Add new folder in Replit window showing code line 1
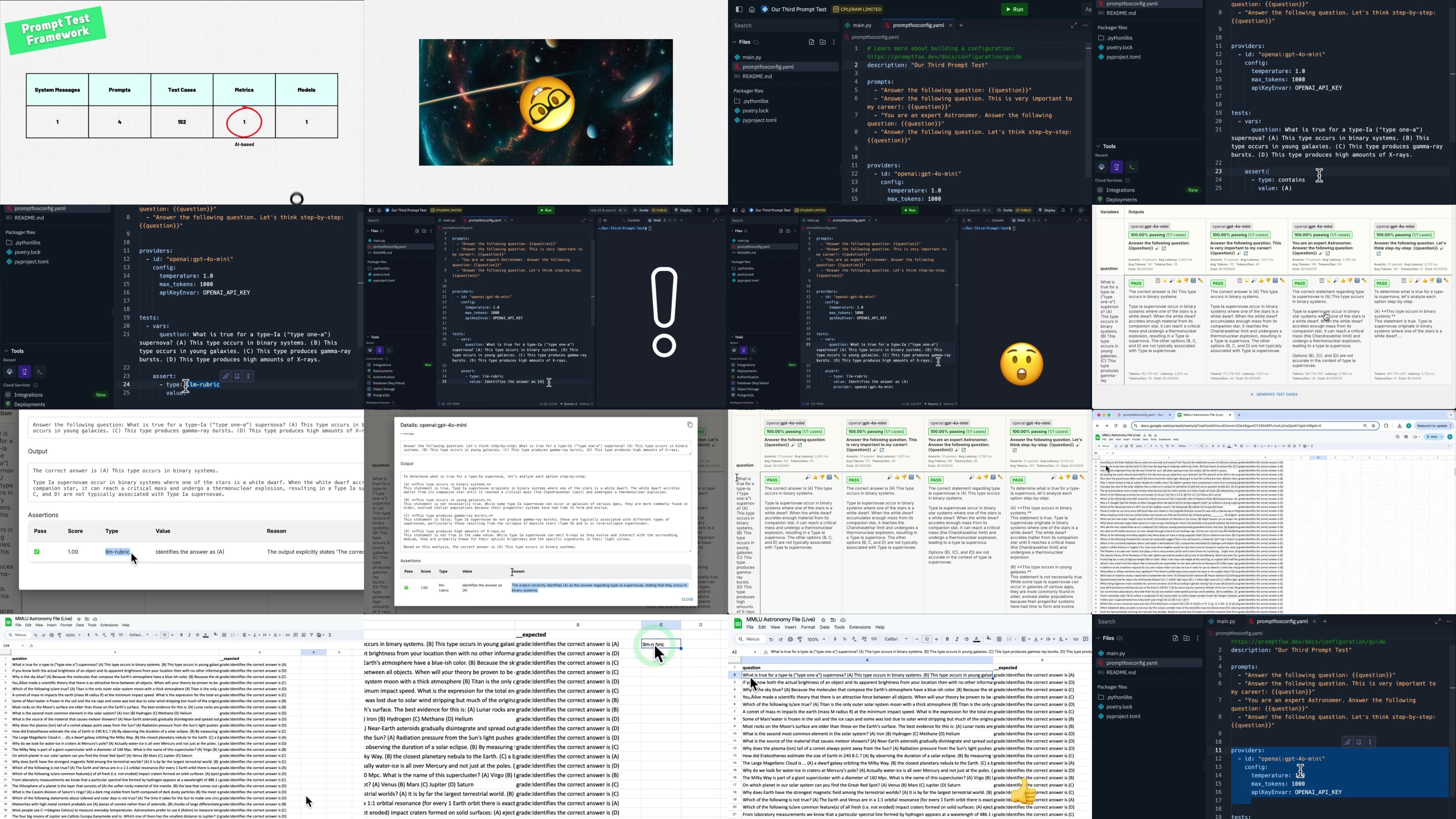This screenshot has height=819, width=1456. click(x=822, y=42)
